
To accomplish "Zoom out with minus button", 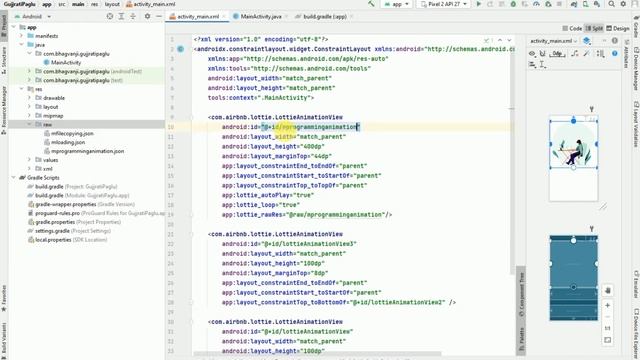I will tap(608, 317).
